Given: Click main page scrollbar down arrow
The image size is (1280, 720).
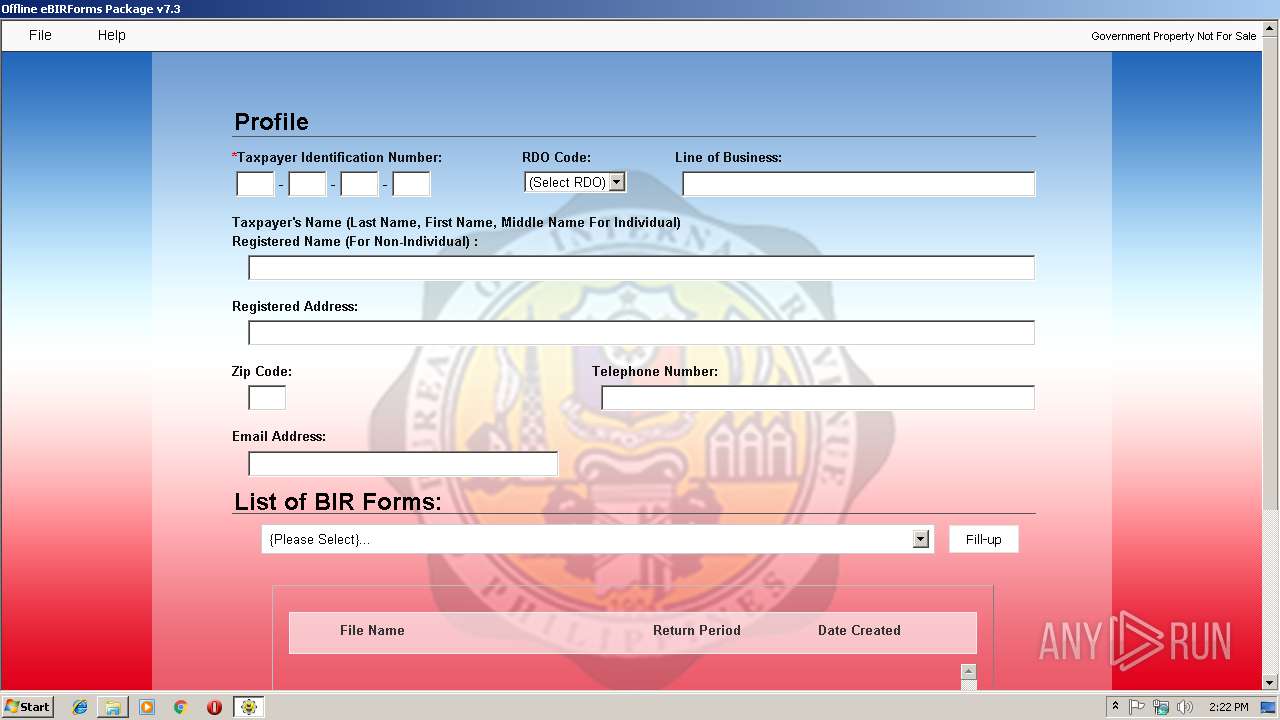Looking at the screenshot, I should [x=1271, y=682].
